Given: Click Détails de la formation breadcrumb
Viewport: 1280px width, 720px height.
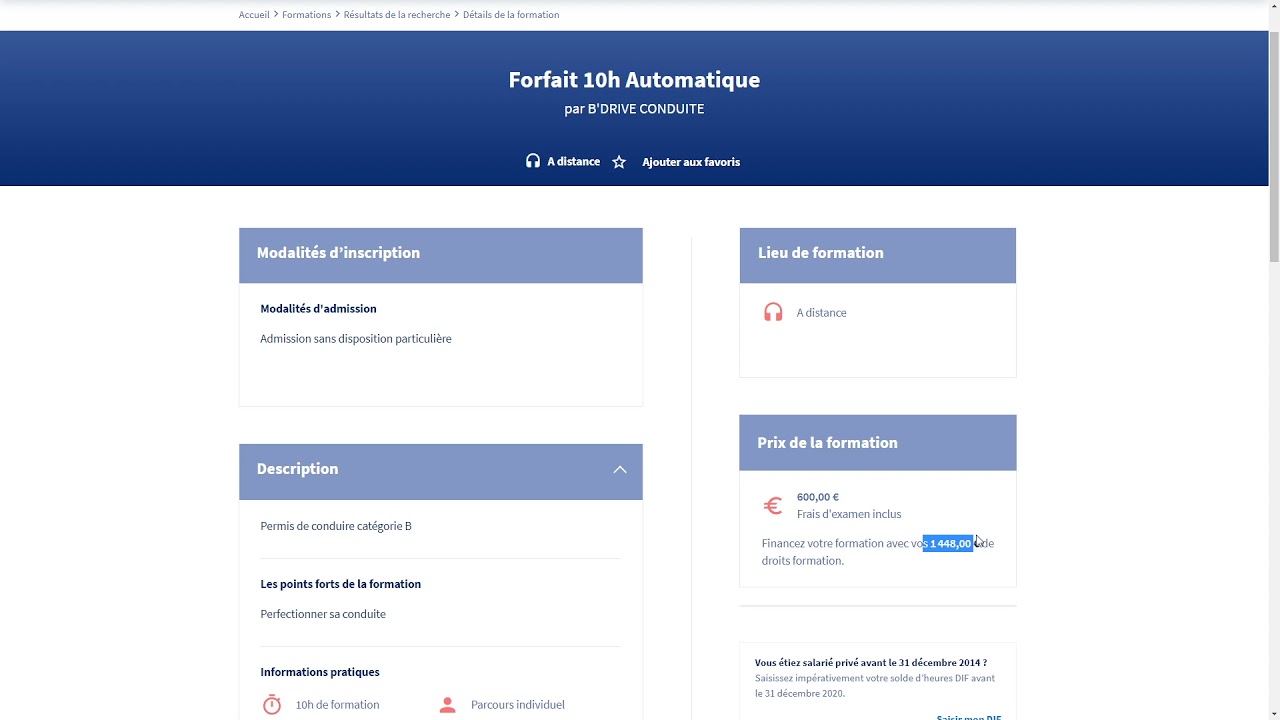Looking at the screenshot, I should [x=511, y=15].
